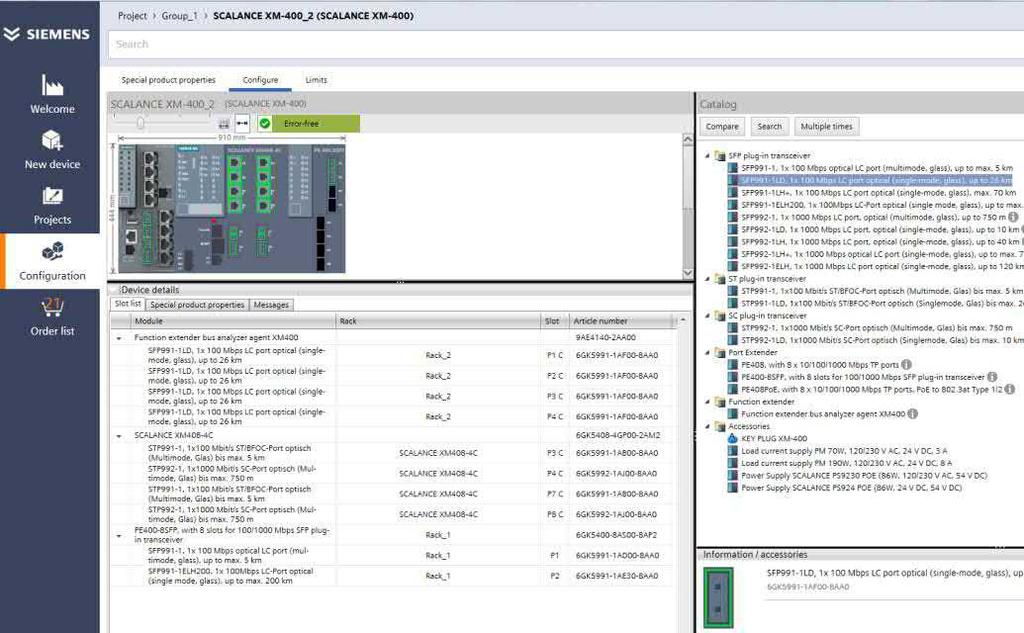
Task: Open the Messages tab
Action: coord(271,304)
